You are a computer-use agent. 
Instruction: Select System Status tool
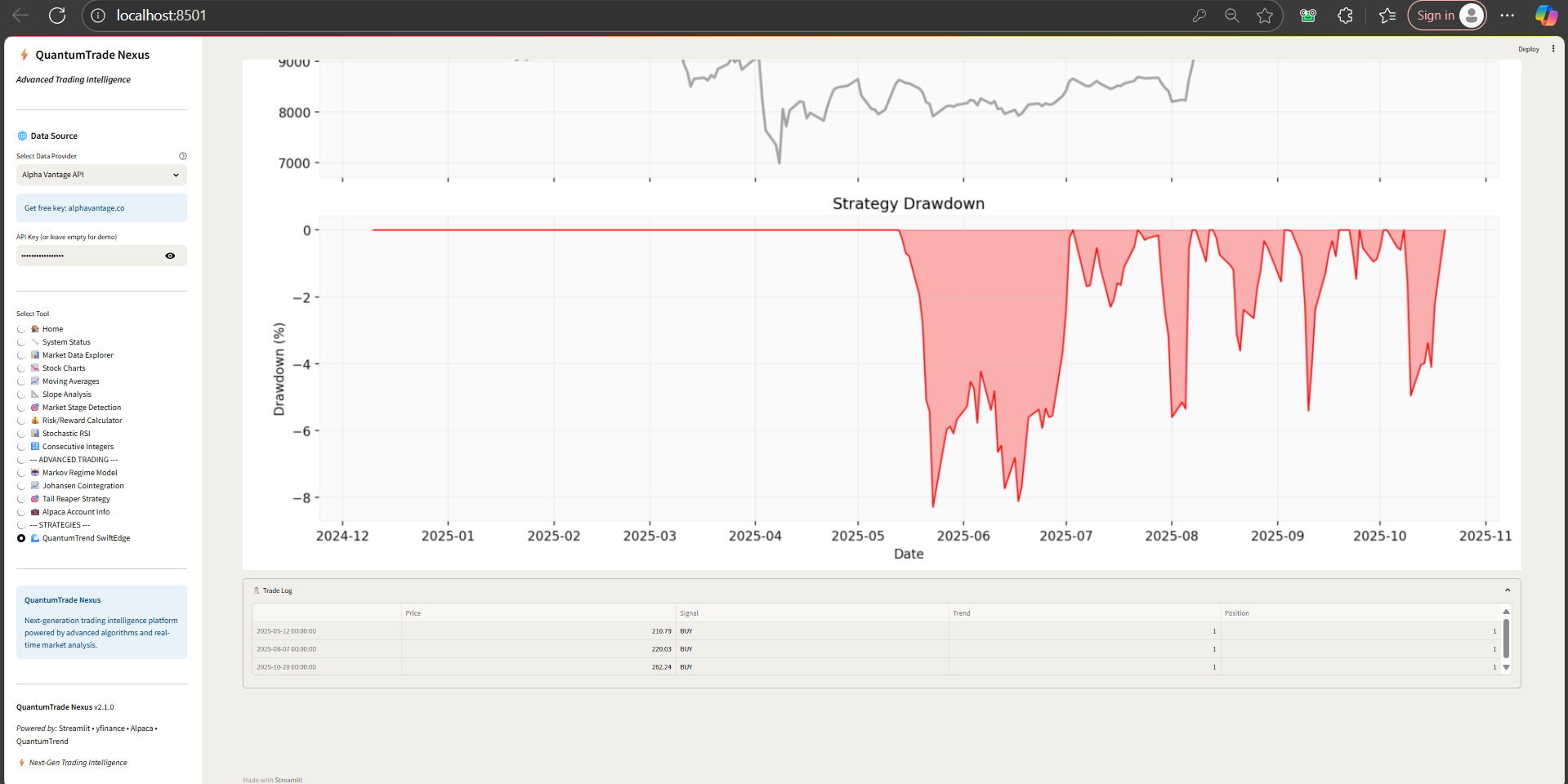pyautogui.click(x=21, y=342)
